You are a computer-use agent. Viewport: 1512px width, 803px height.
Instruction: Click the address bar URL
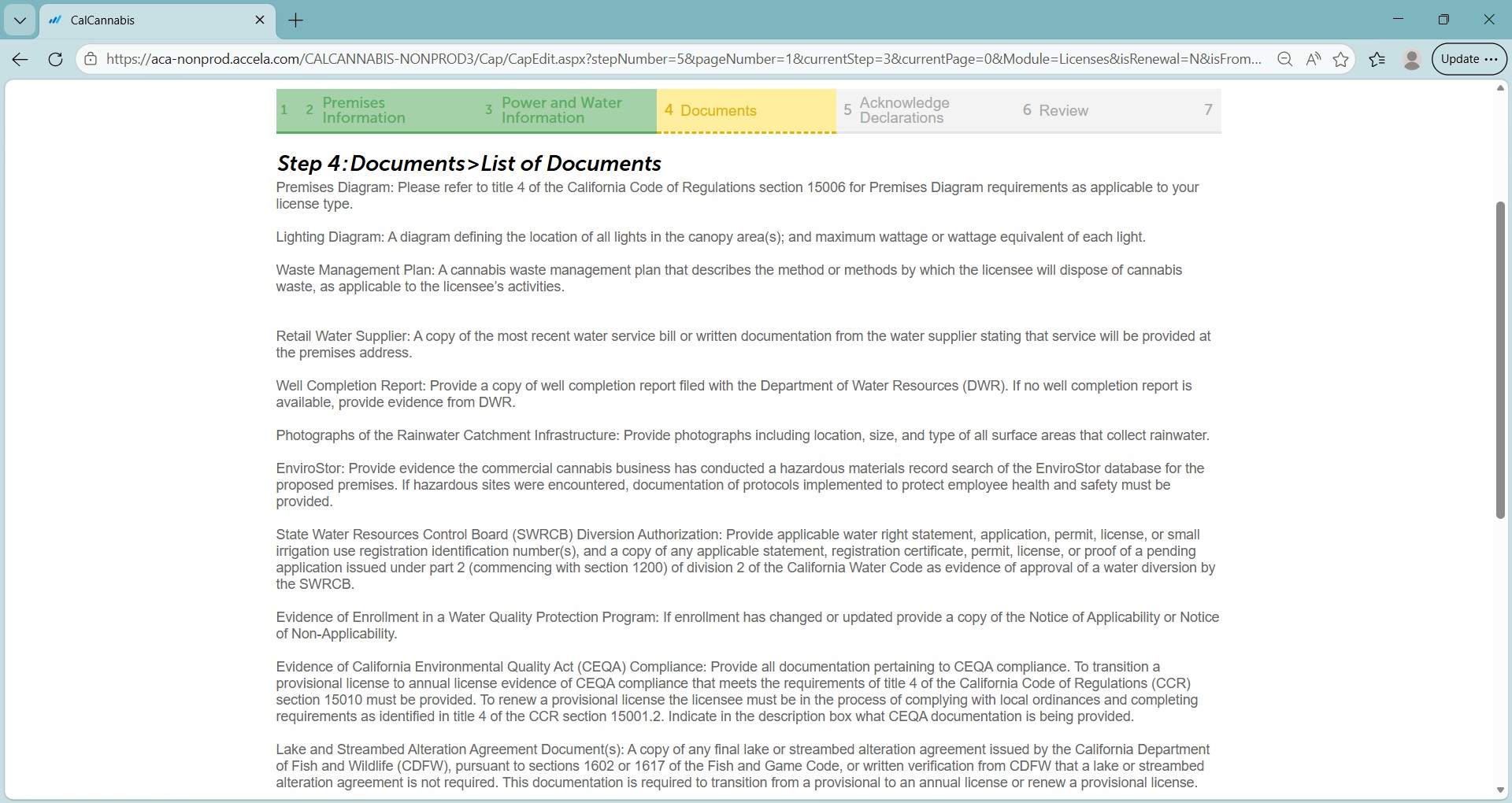tap(684, 59)
